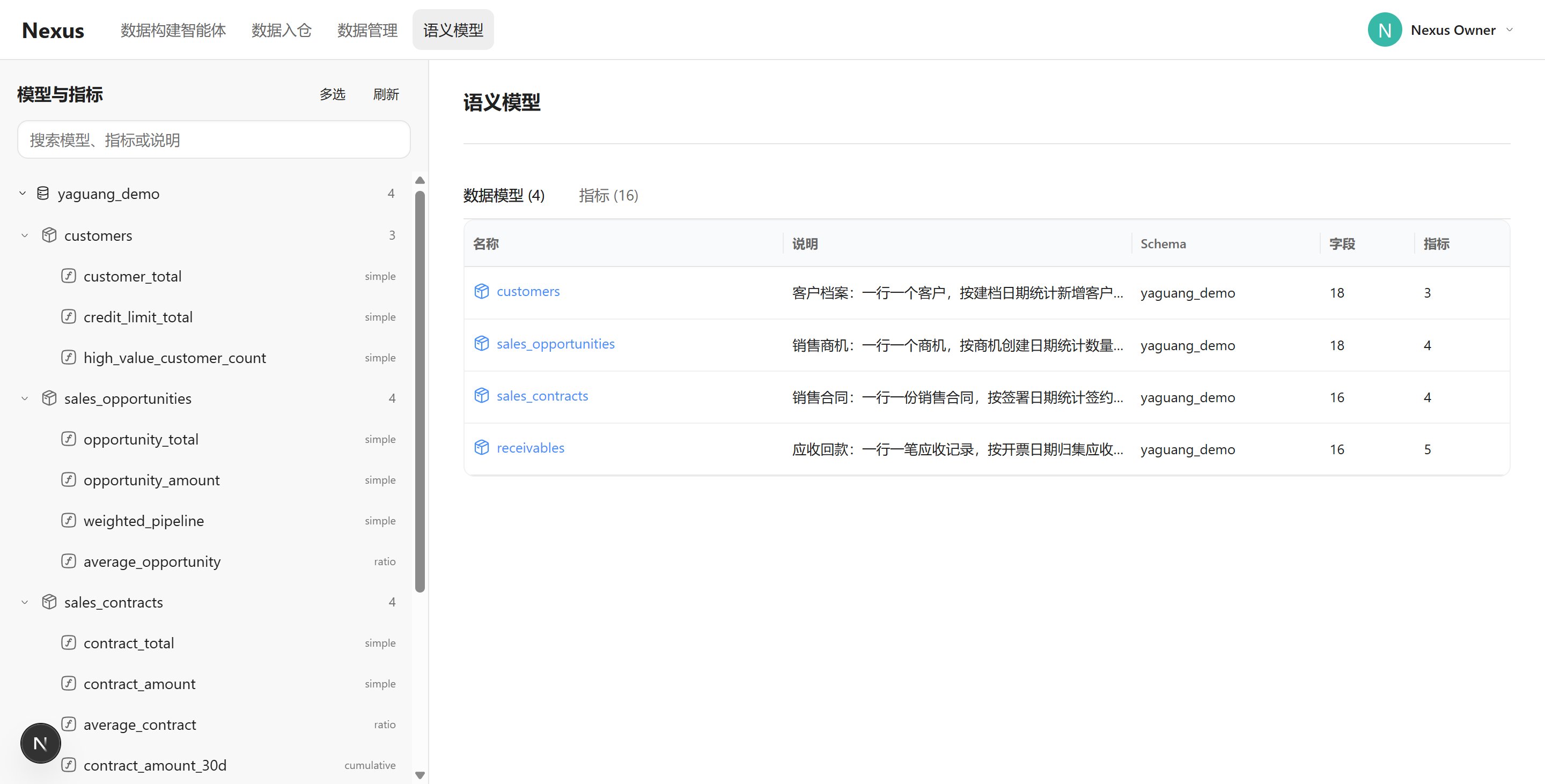Switch to the 数据管理 nav tab
This screenshot has height=784, width=1545.
click(367, 30)
